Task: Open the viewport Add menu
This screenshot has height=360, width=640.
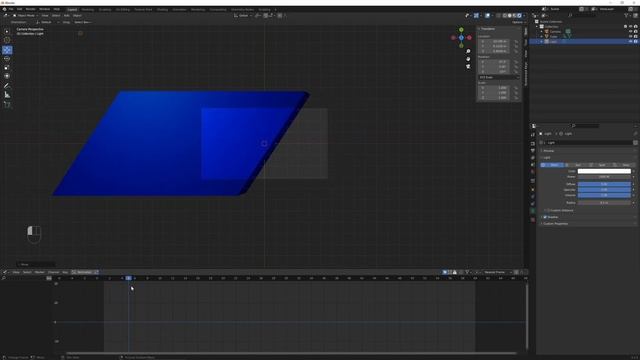Action: coord(66,16)
